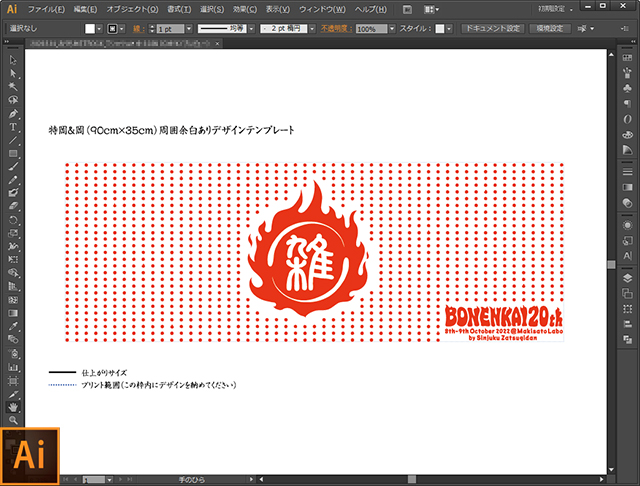Open the variable width profile (均等) dropdown
This screenshot has width=640, height=486.
tap(251, 29)
